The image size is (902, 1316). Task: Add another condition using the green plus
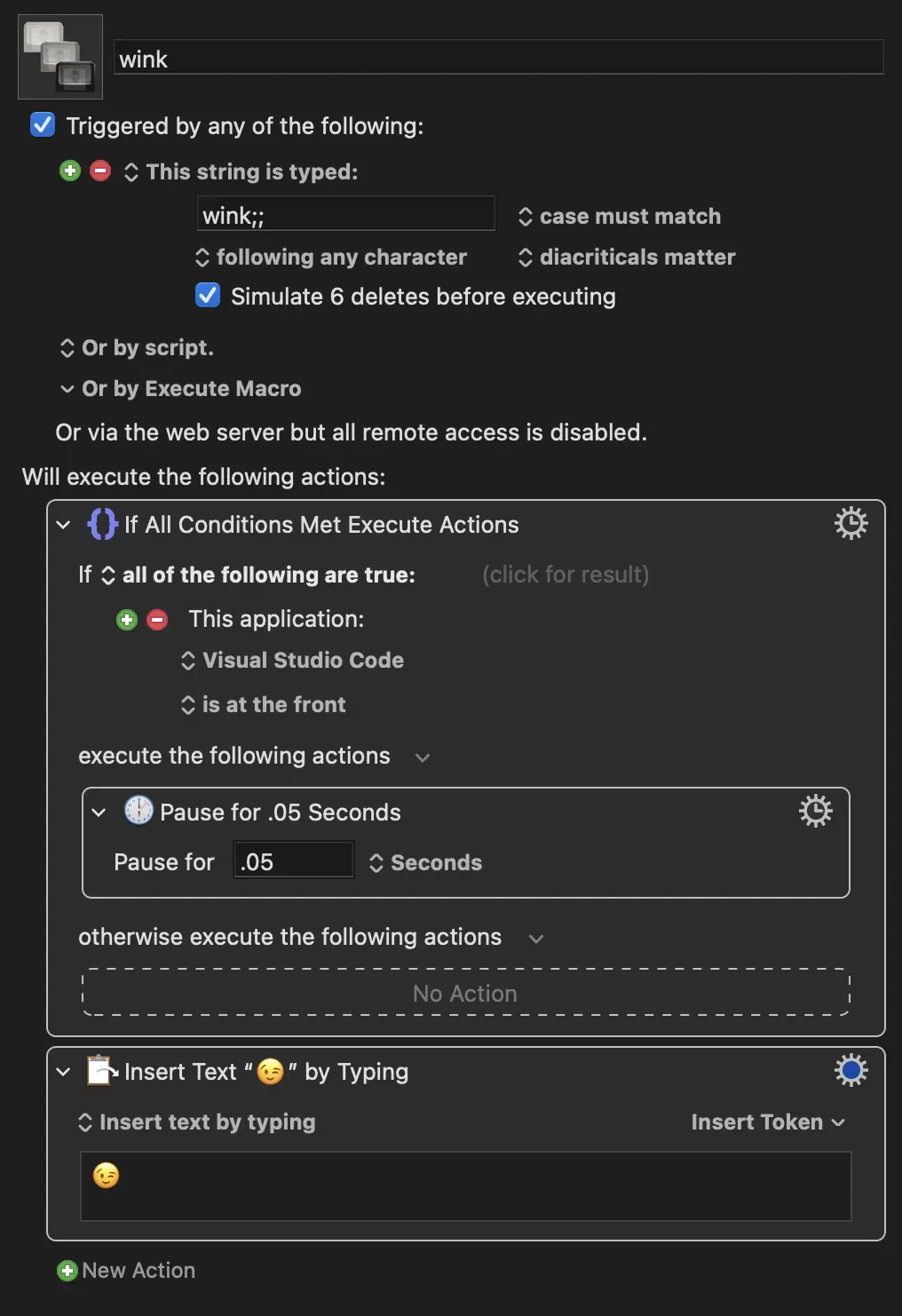click(126, 619)
